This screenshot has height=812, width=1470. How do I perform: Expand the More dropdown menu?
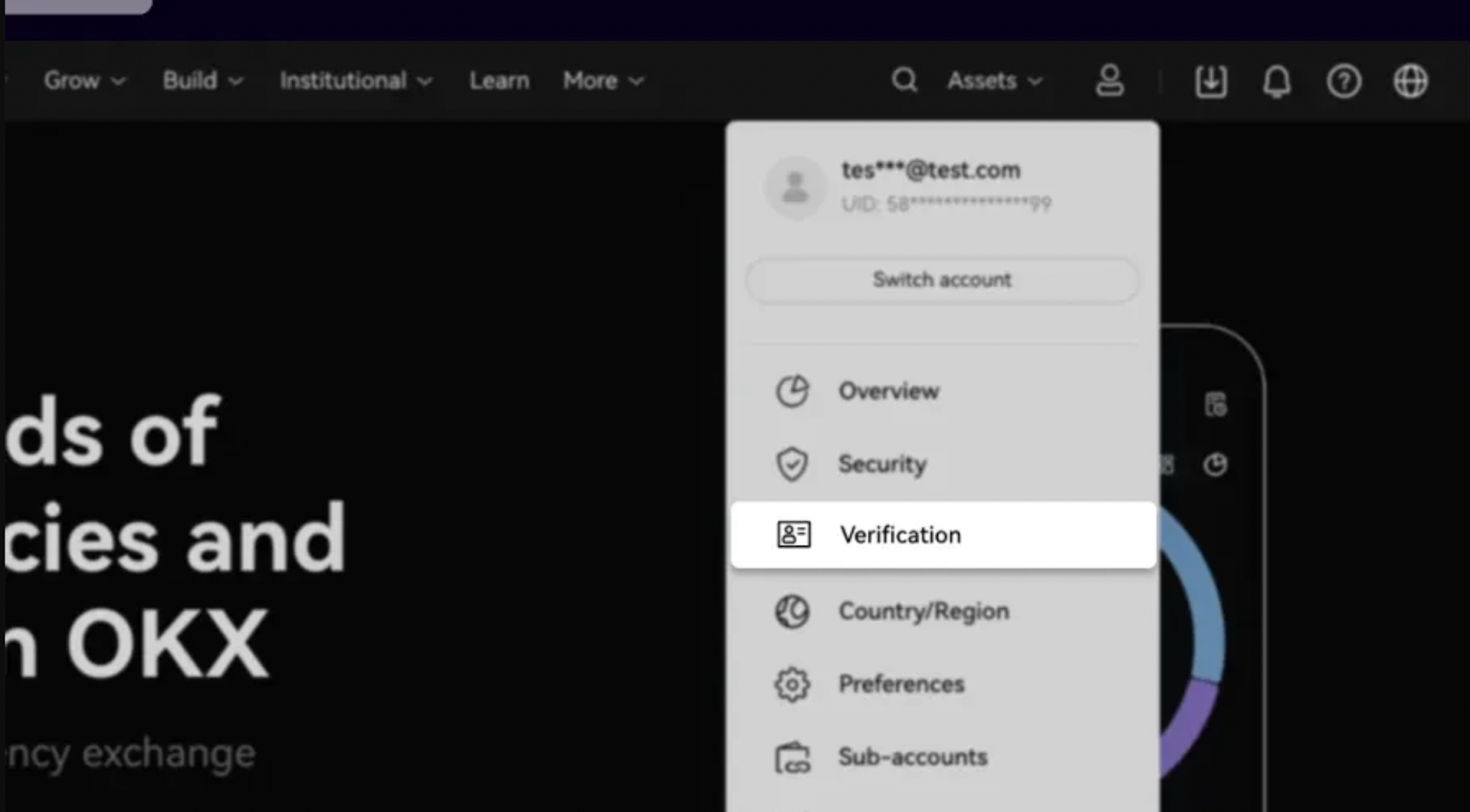tap(603, 81)
